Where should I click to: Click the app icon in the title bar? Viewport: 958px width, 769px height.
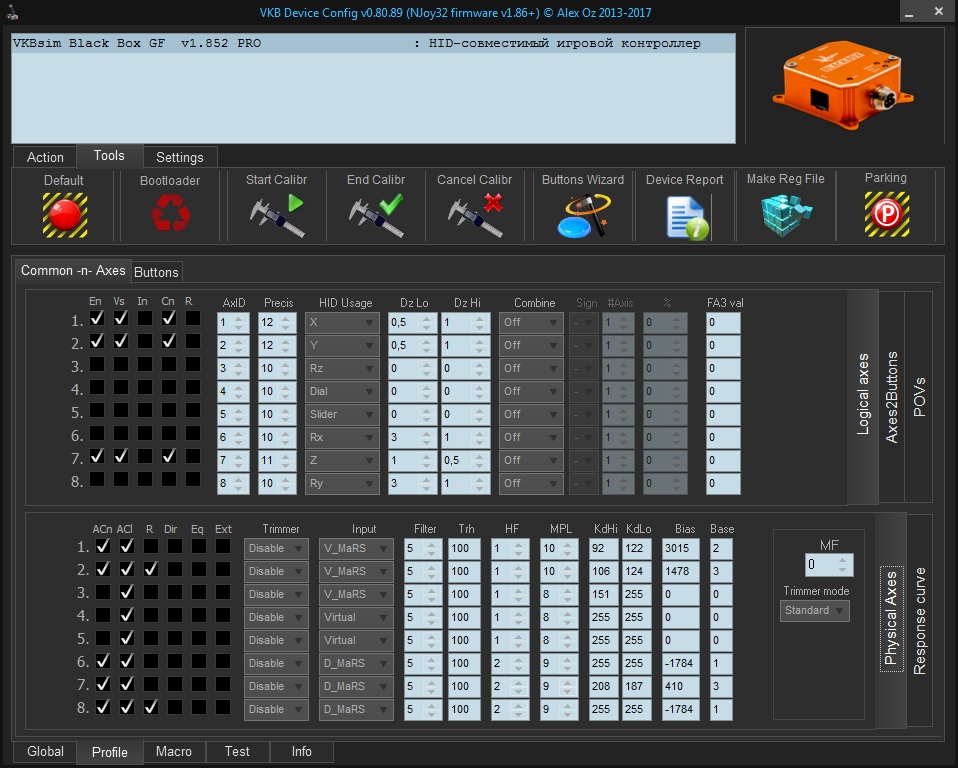tap(12, 12)
